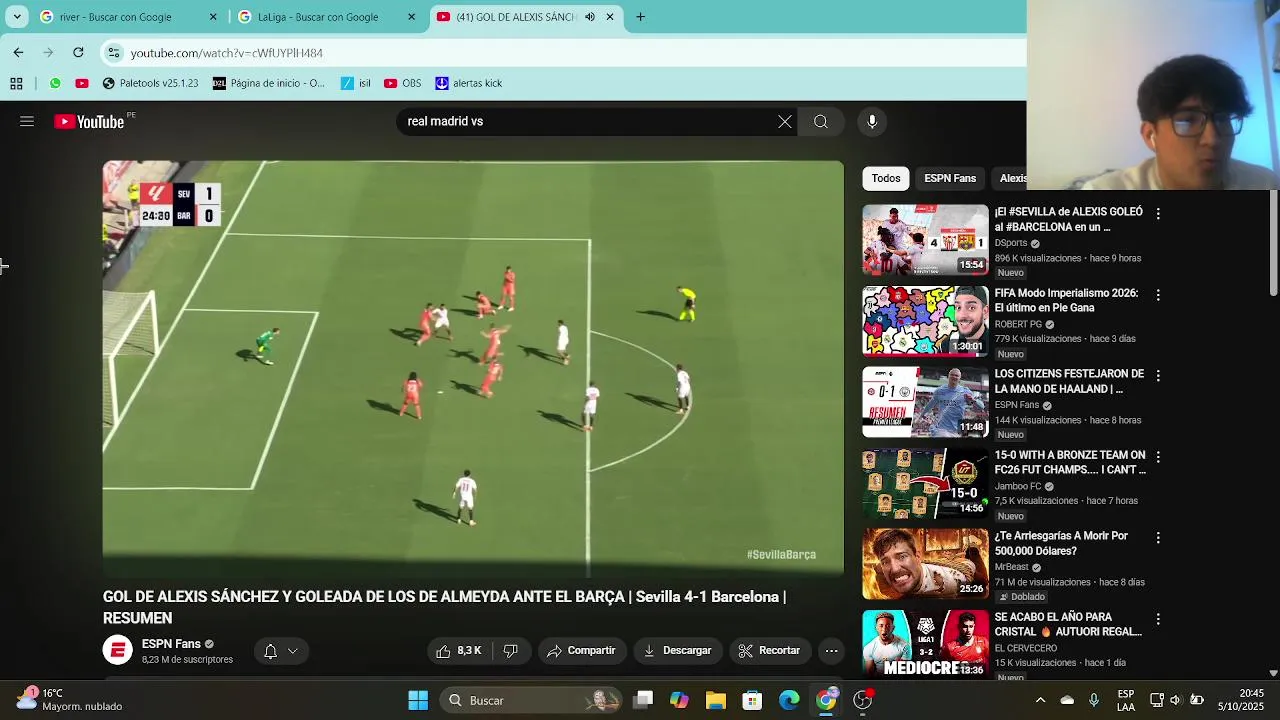Viewport: 1280px width, 720px height.
Task: Open Paletools v25.1.23 bookmark
Action: (x=151, y=83)
